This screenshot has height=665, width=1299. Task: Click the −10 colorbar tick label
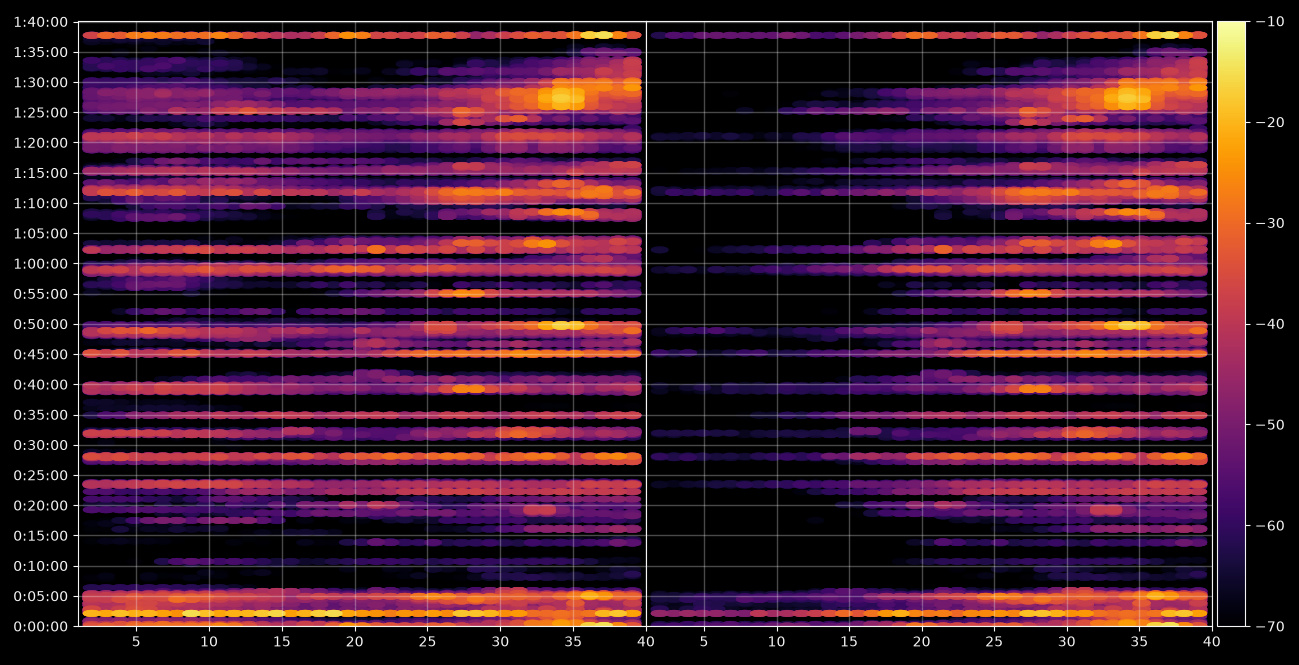click(x=1270, y=21)
